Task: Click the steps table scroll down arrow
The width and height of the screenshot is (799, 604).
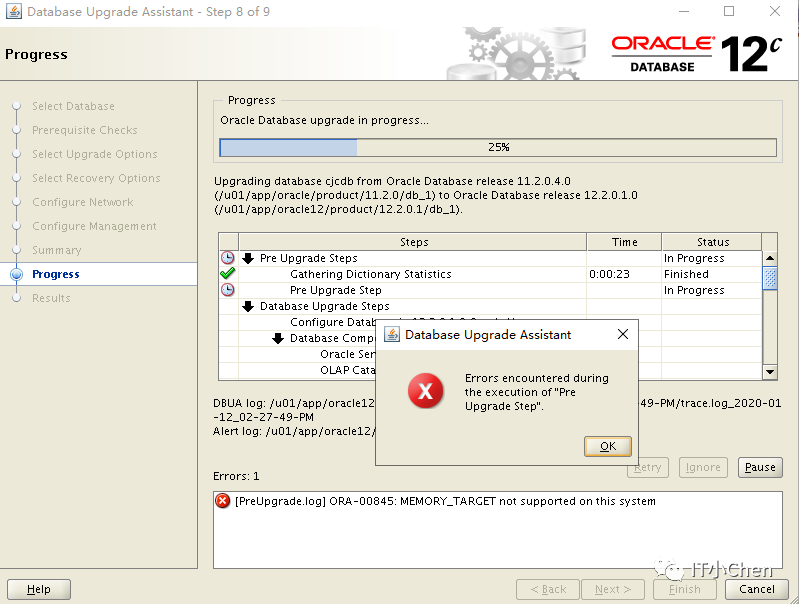Action: pyautogui.click(x=770, y=372)
